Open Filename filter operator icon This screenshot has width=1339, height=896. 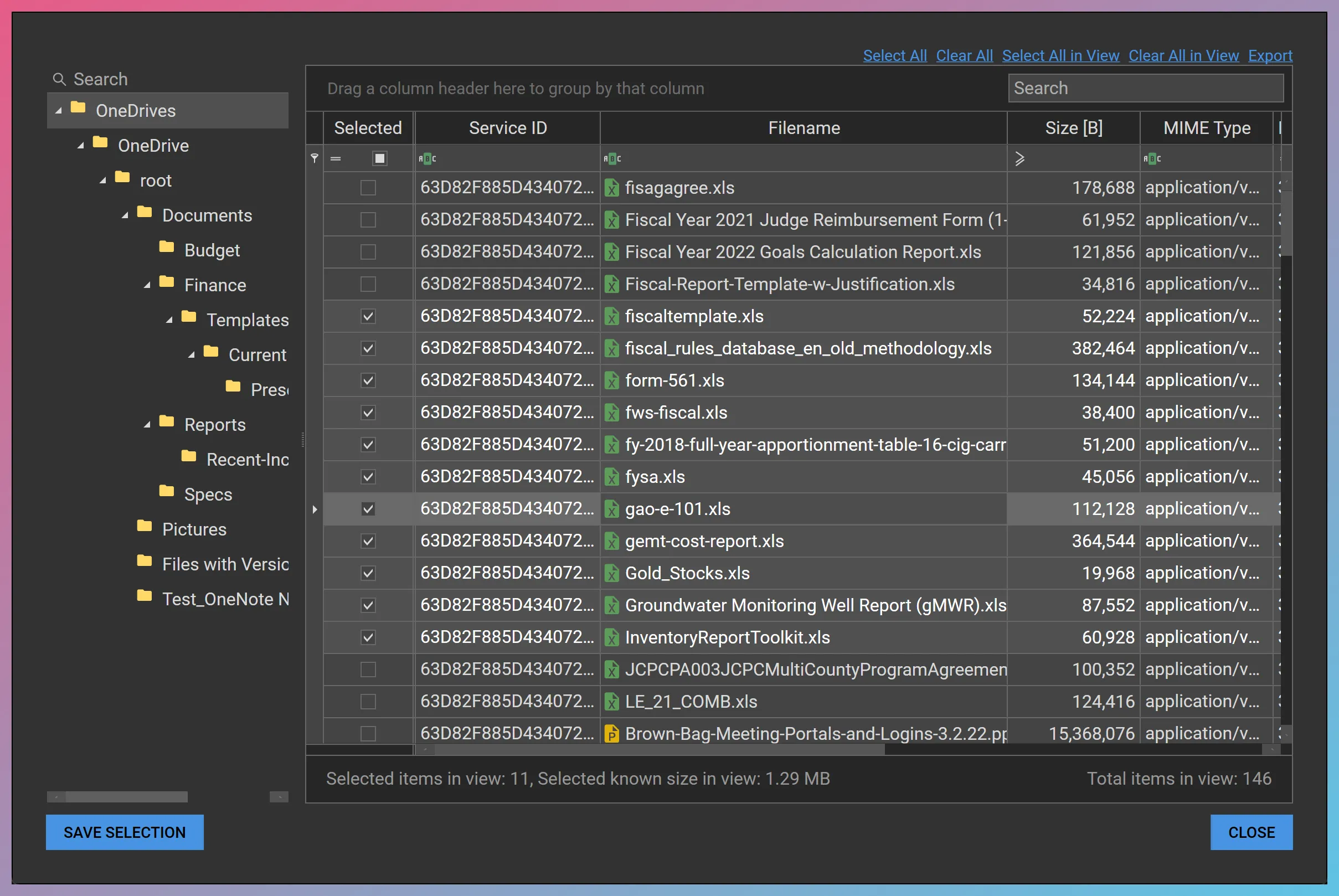pyautogui.click(x=612, y=158)
